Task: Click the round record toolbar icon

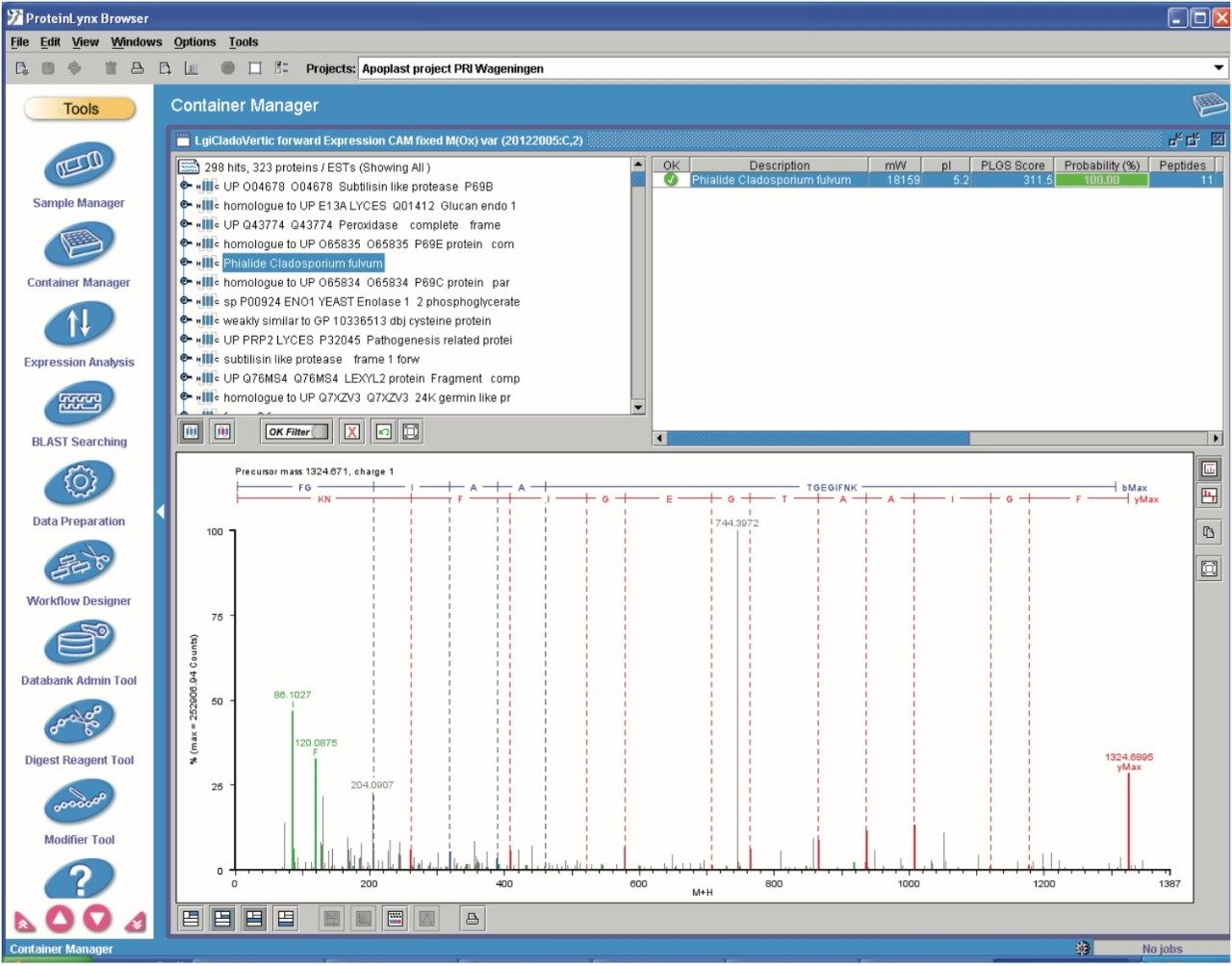Action: [228, 68]
